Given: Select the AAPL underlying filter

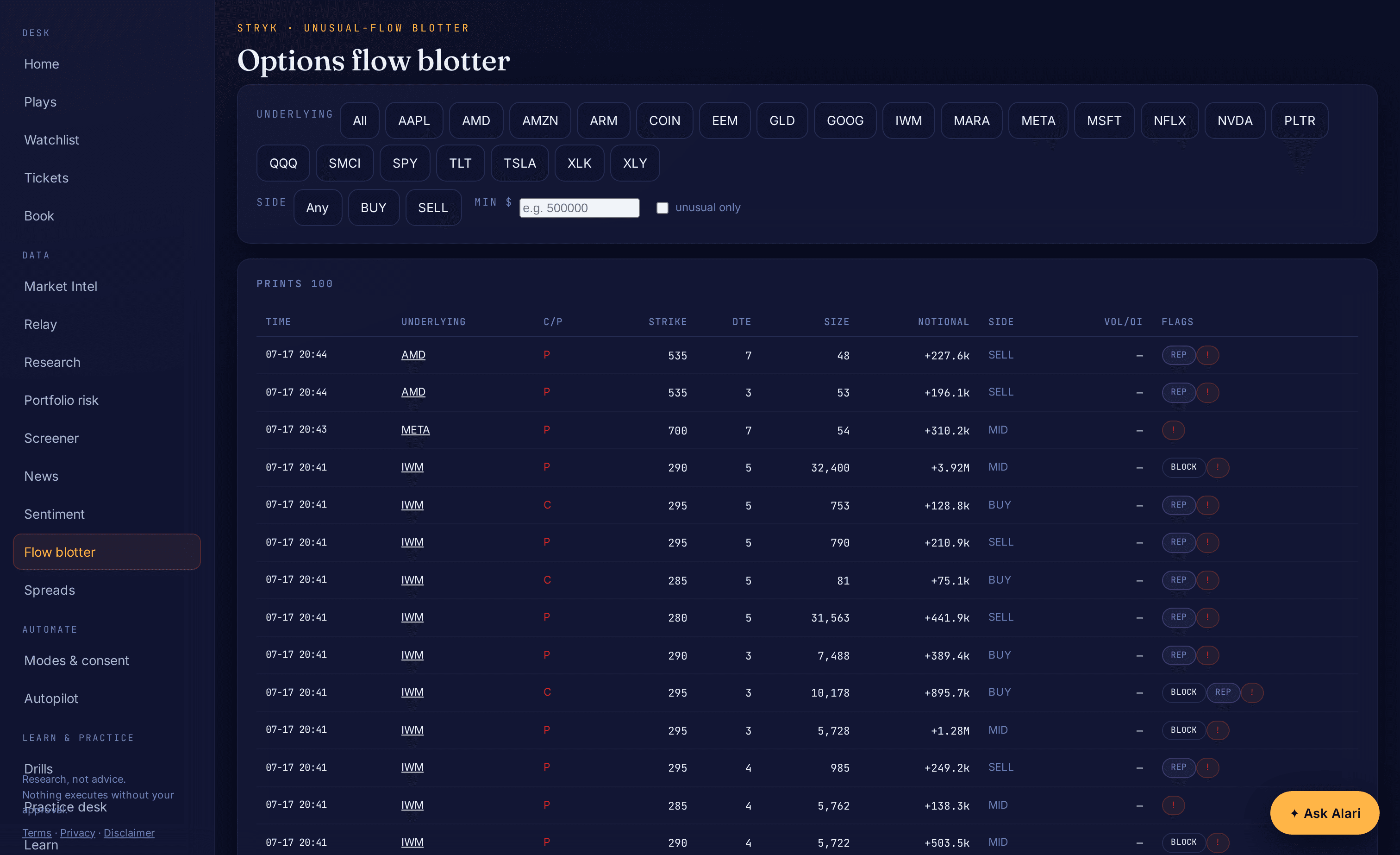Looking at the screenshot, I should pyautogui.click(x=413, y=120).
